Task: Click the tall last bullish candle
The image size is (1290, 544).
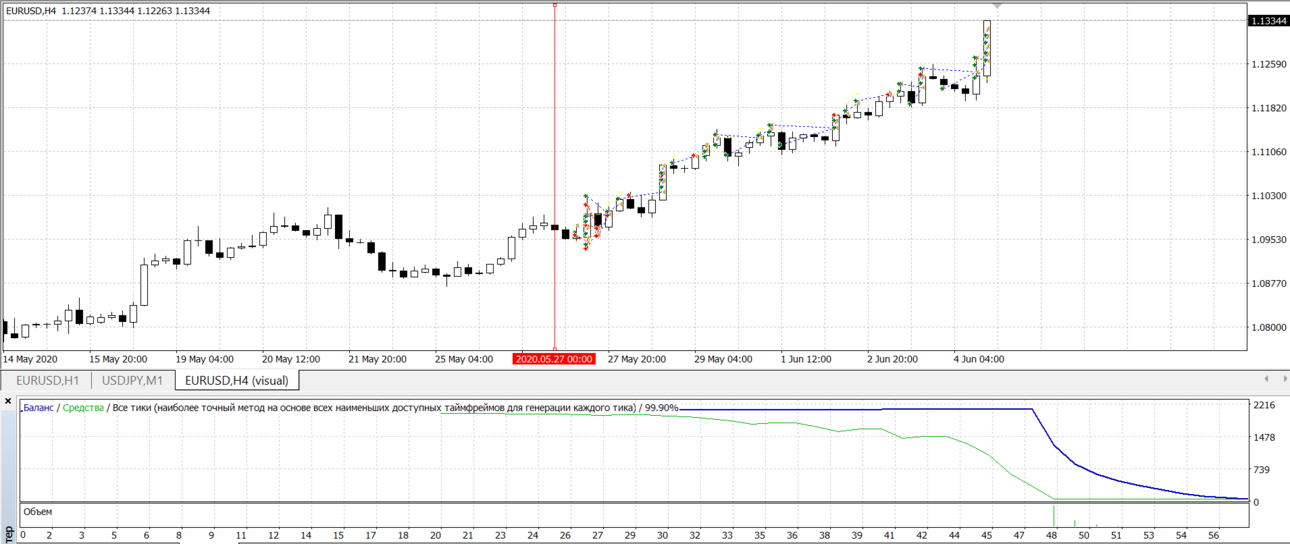Action: 986,48
